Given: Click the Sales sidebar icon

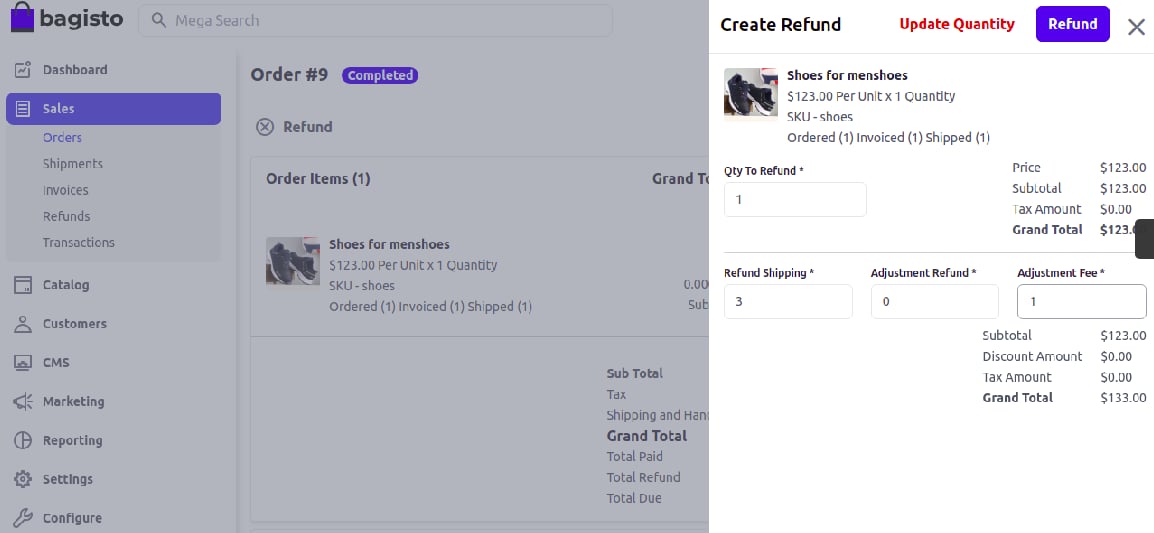Looking at the screenshot, I should (x=23, y=109).
